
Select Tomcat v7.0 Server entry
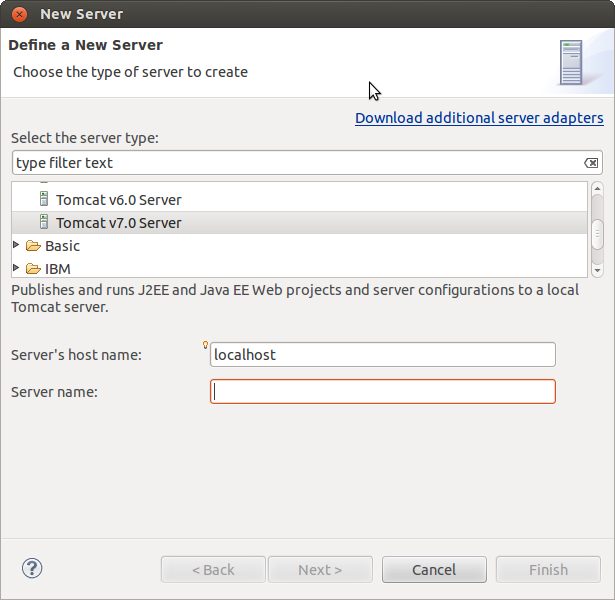click(x=118, y=222)
